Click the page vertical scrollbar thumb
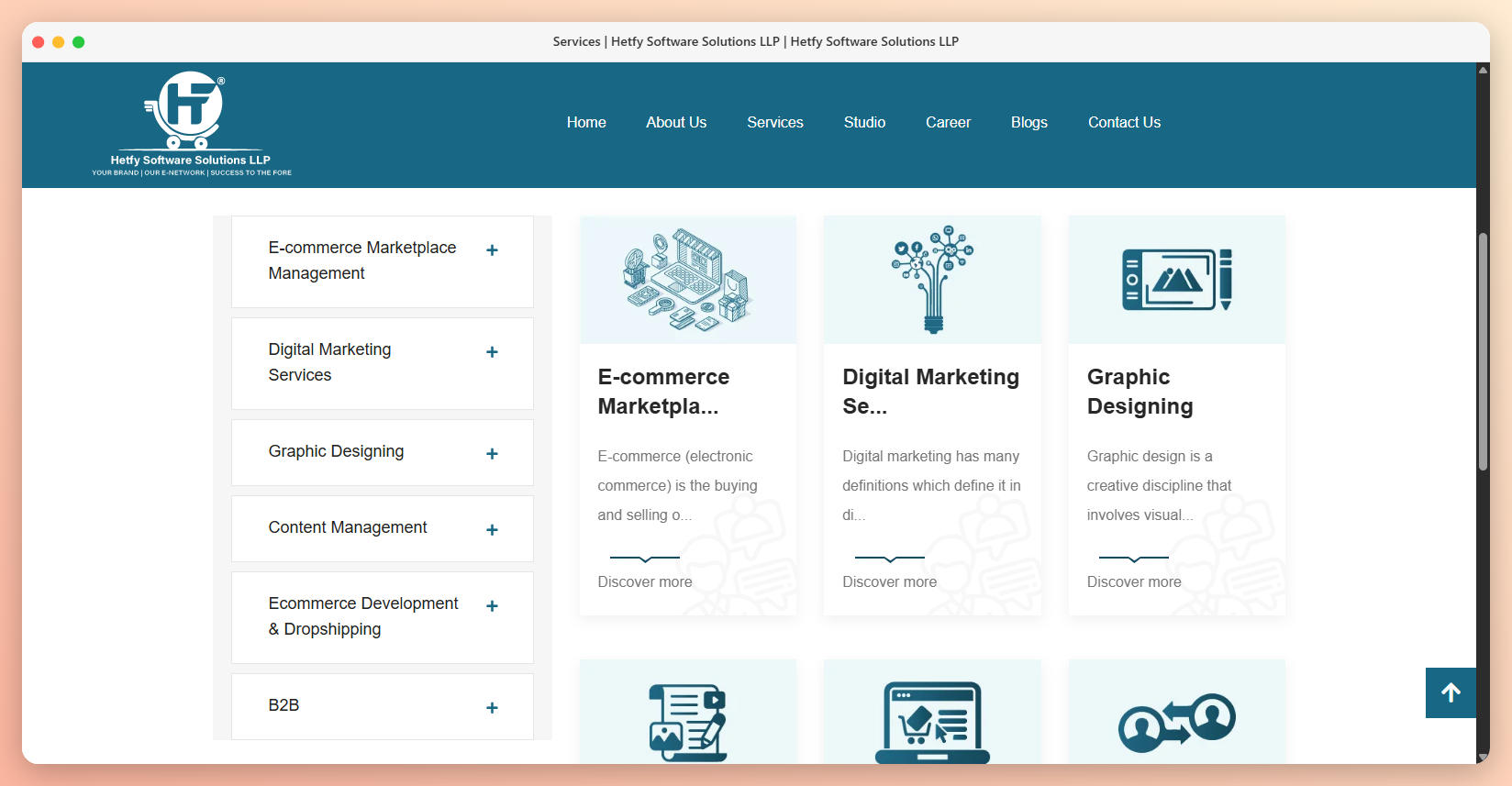The height and width of the screenshot is (786, 1512). (1483, 352)
